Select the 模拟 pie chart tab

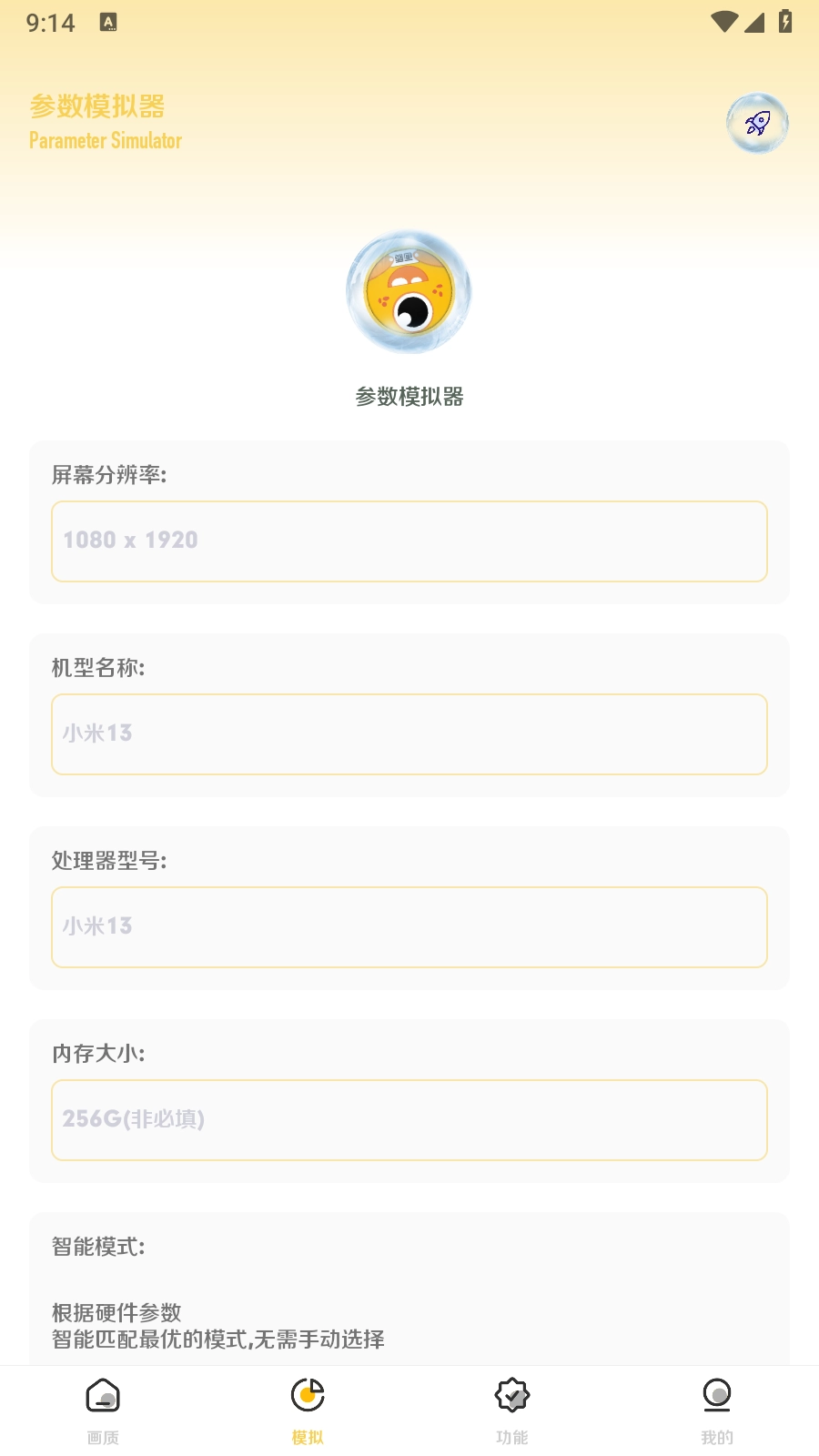[308, 1410]
